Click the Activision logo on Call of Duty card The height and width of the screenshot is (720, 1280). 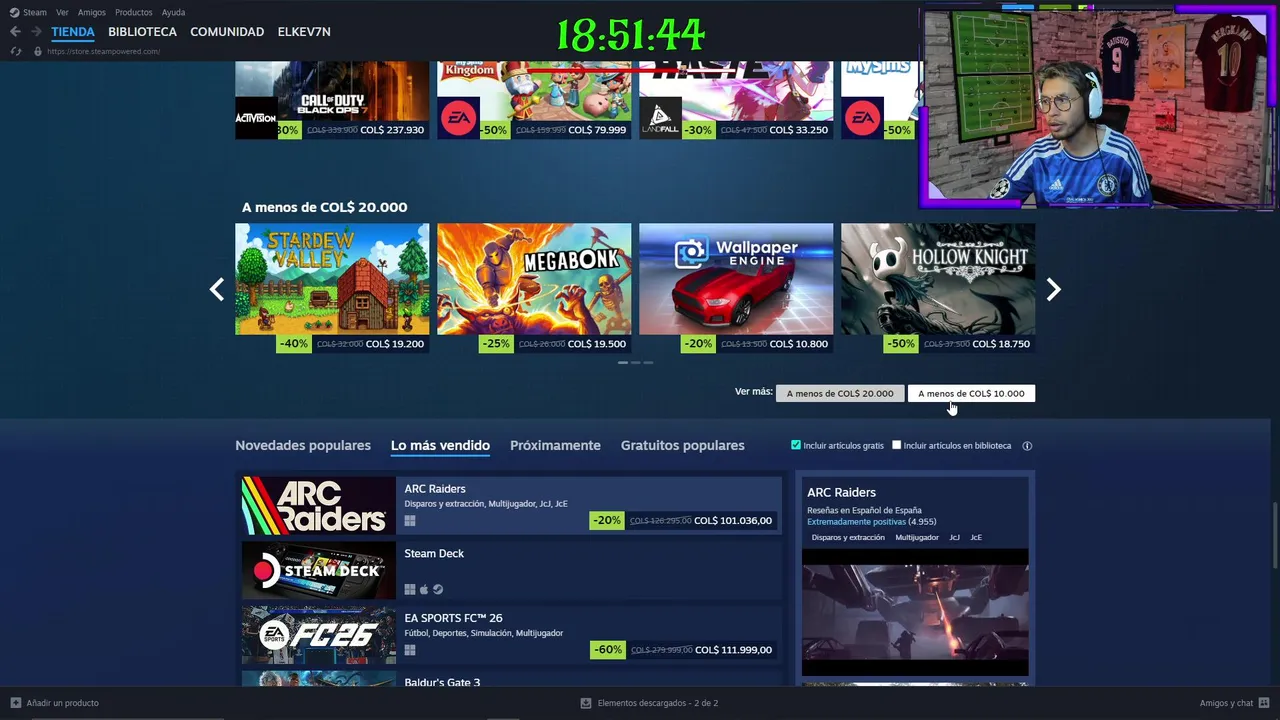[255, 118]
